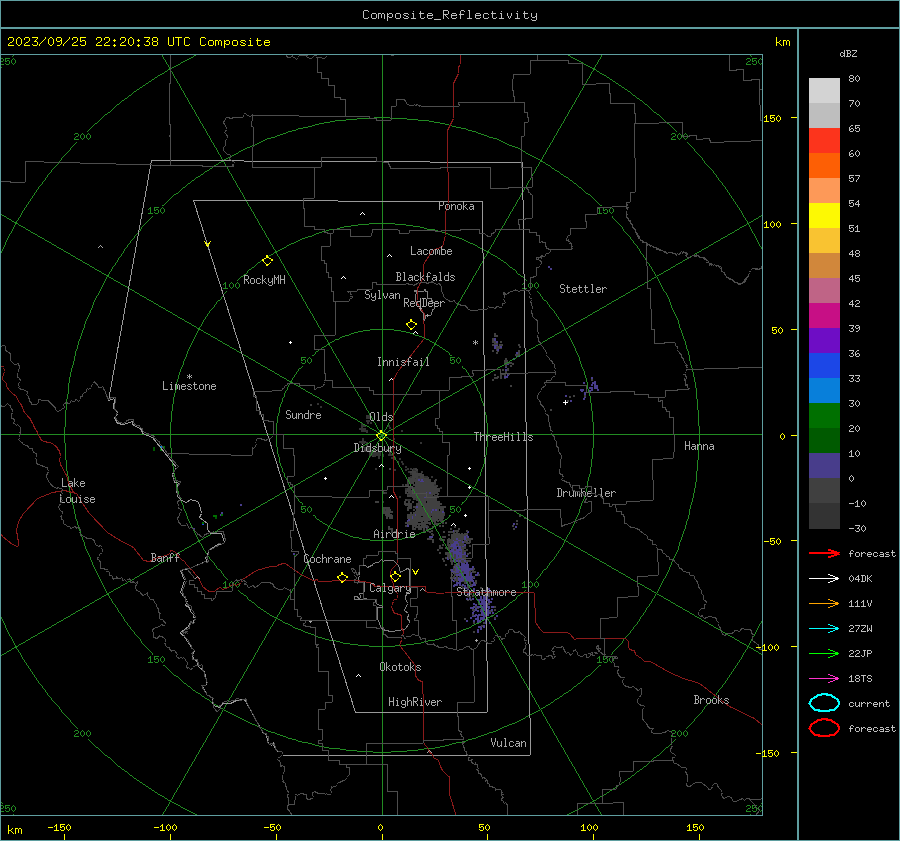Image resolution: width=900 pixels, height=841 pixels.
Task: Click the asterisk marker above Limestone
Action: 189,377
